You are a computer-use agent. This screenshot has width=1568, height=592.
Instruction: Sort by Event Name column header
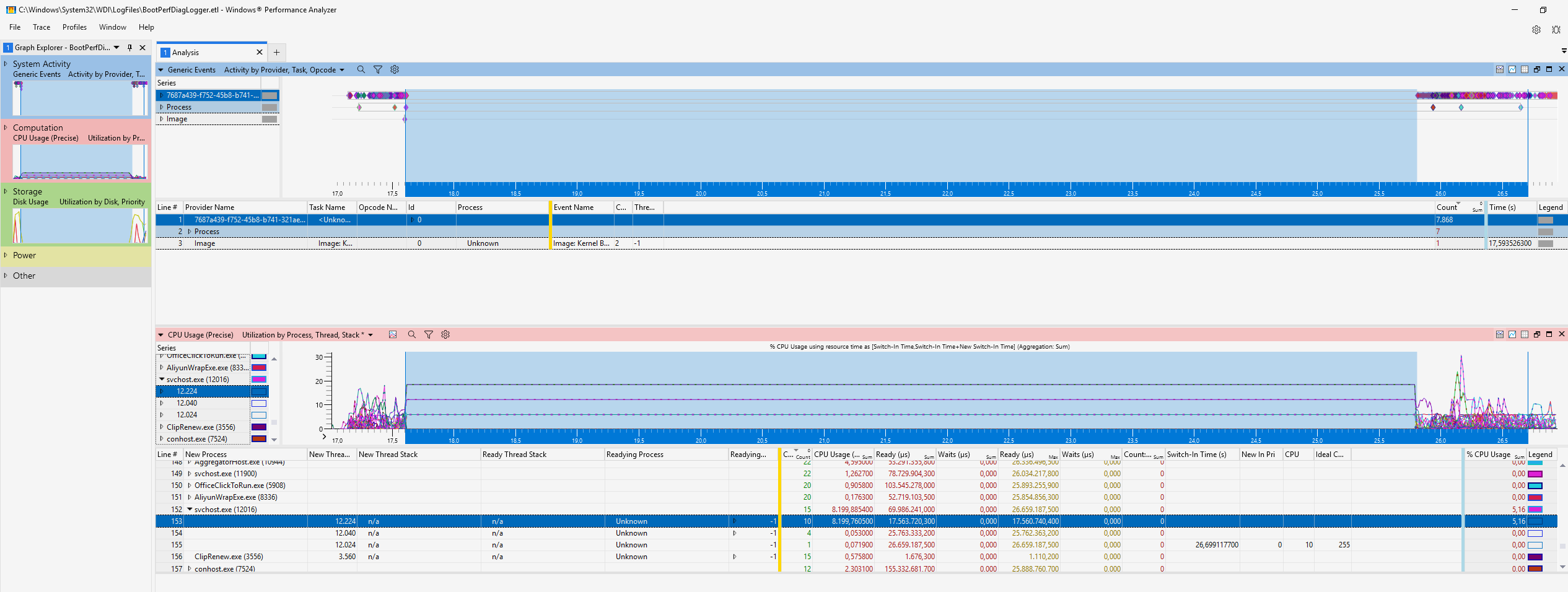[x=582, y=207]
